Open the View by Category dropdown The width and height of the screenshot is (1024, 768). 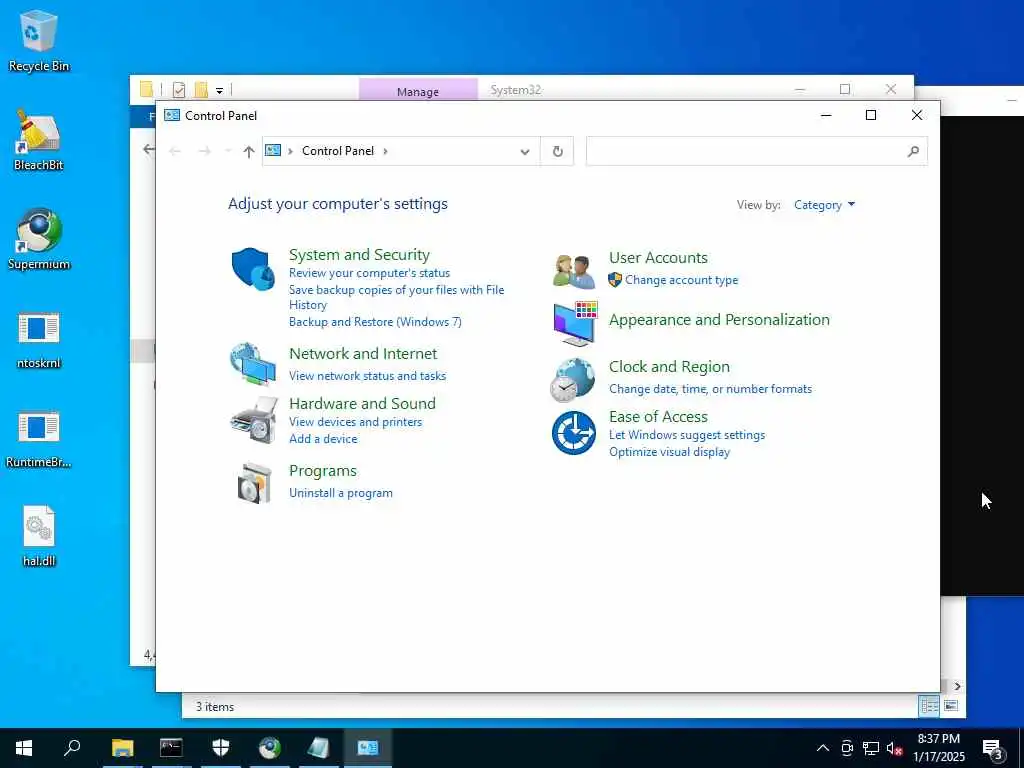[824, 205]
